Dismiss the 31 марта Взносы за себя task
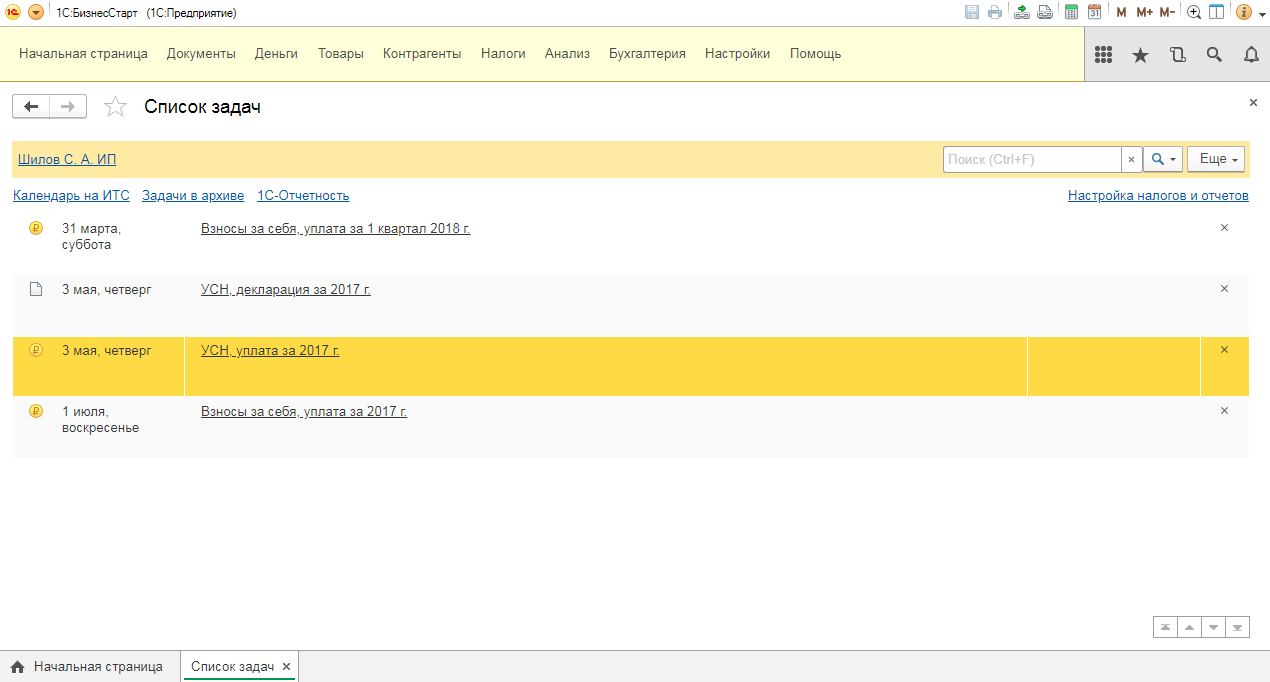 tap(1224, 228)
